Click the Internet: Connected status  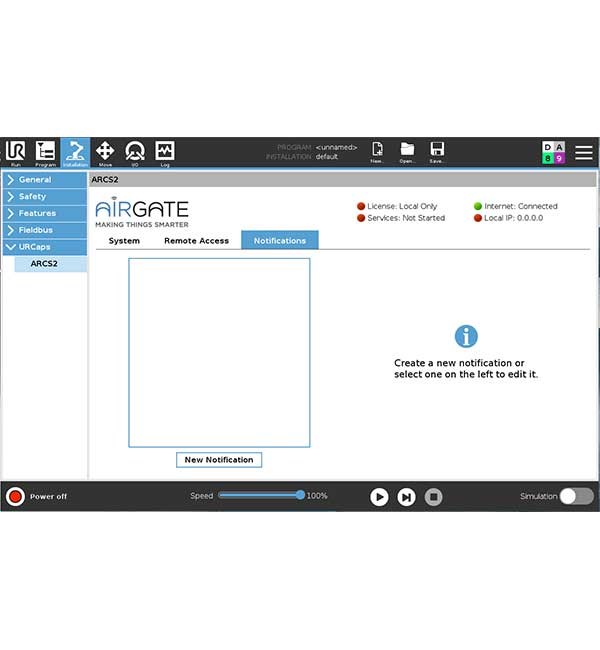click(x=516, y=206)
